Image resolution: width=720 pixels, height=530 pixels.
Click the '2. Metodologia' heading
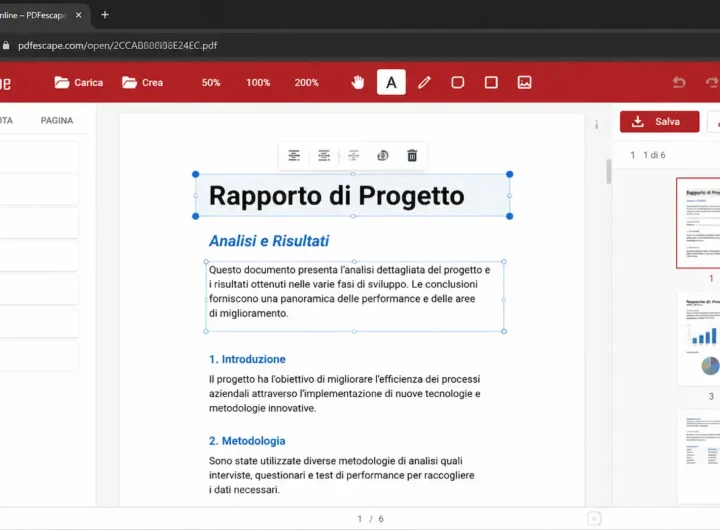coord(247,441)
